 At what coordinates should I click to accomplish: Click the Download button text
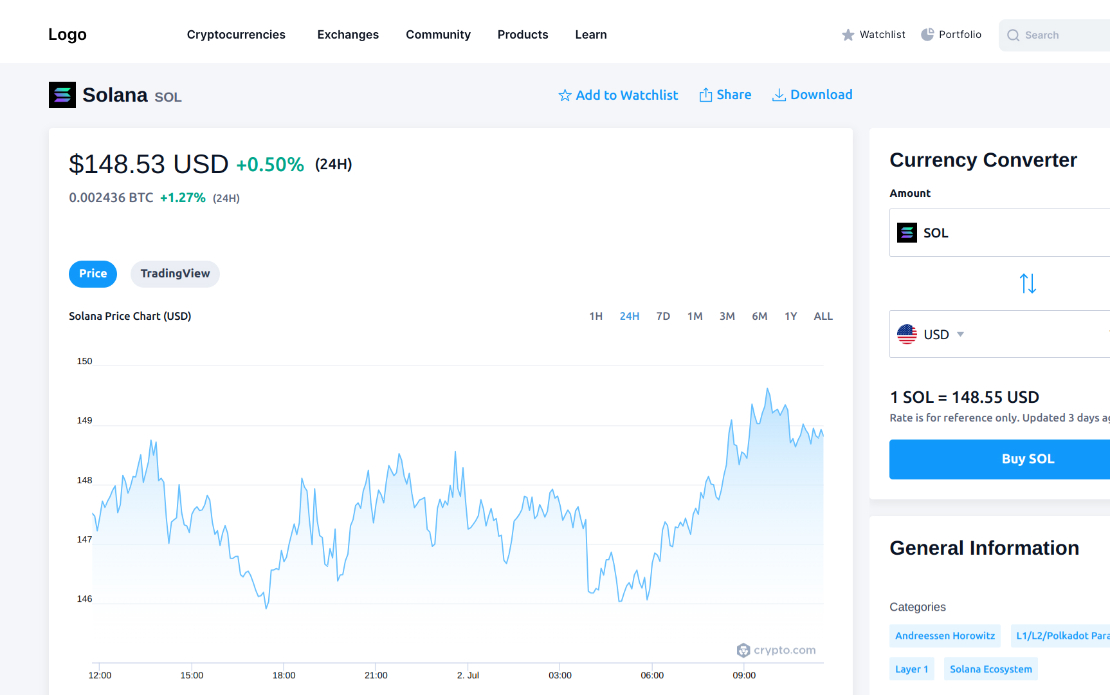tap(821, 95)
